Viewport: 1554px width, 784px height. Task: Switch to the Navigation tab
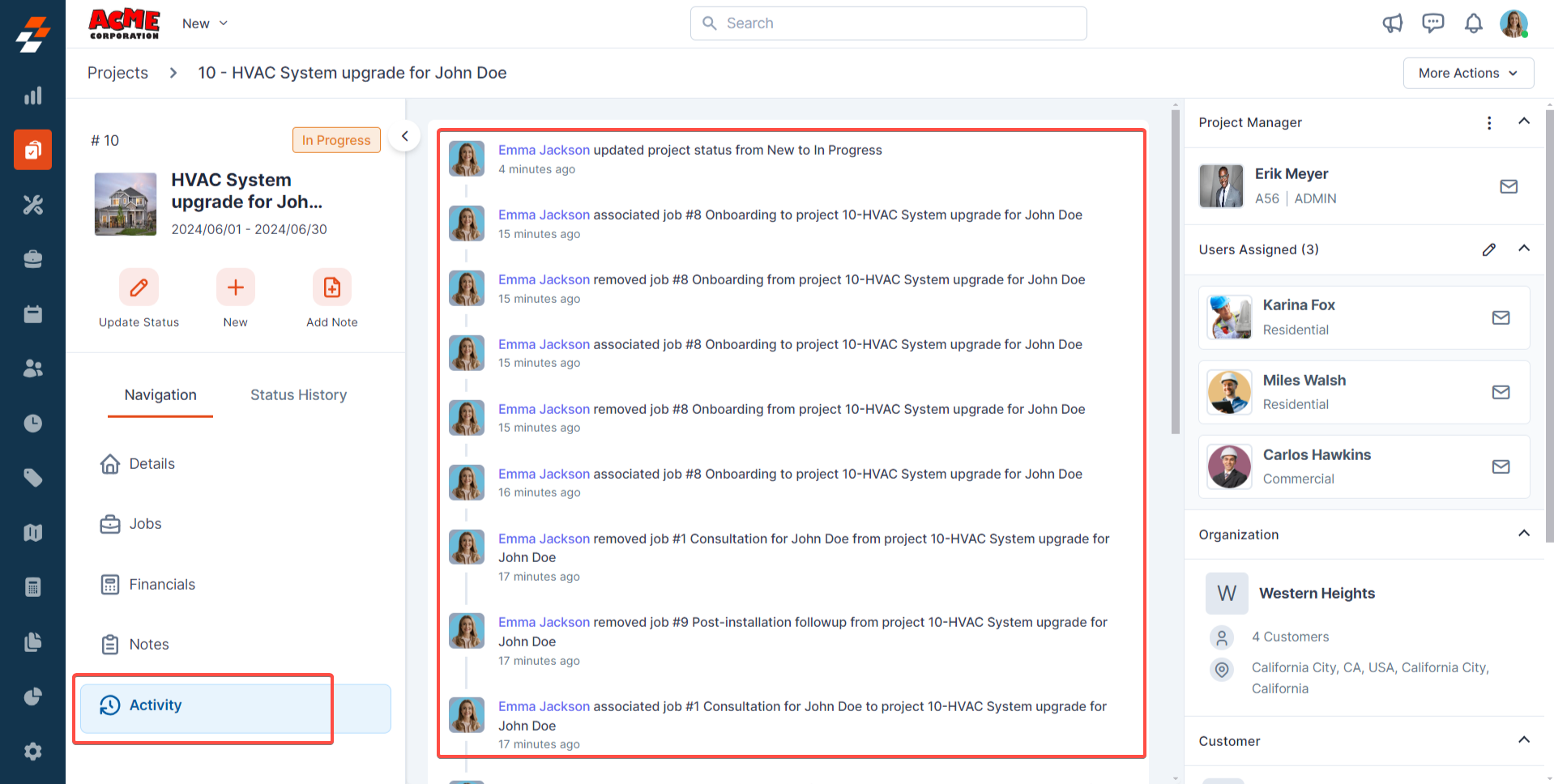point(160,395)
